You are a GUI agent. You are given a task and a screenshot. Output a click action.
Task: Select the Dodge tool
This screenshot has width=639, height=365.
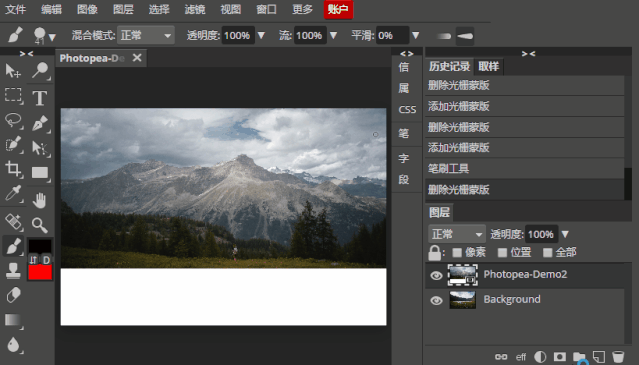[x=40, y=70]
